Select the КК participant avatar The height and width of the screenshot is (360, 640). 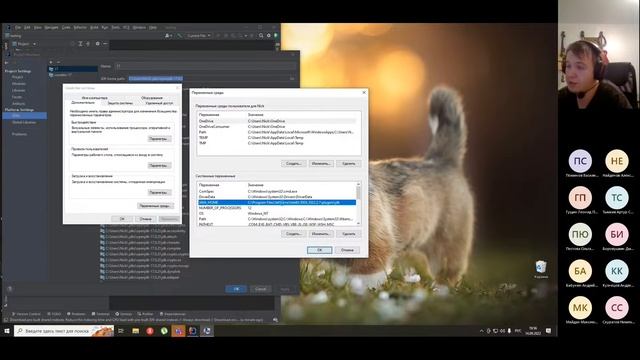(x=617, y=271)
